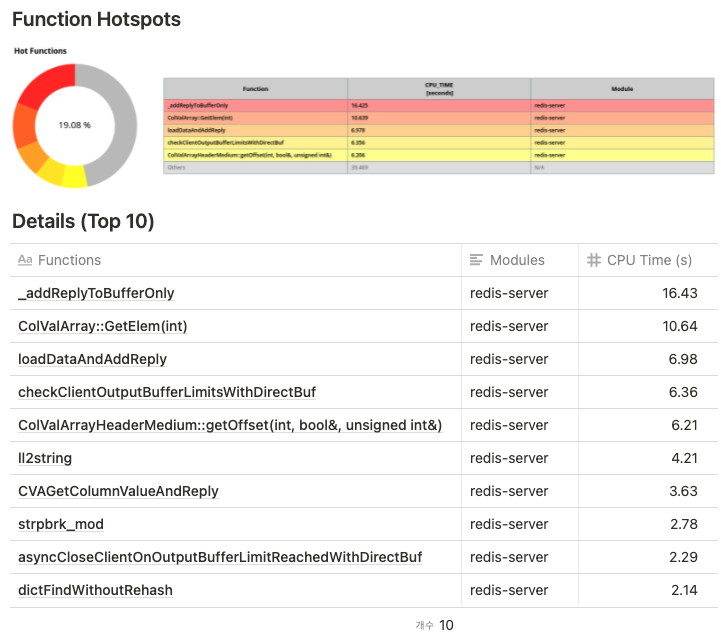Open the dictFindWithoutRehash entry
This screenshot has width=721, height=642.
click(x=95, y=590)
